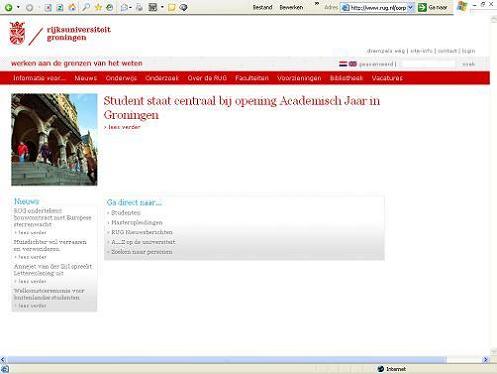
Task: Open the Voorzieningen navigation item
Action: [x=299, y=78]
